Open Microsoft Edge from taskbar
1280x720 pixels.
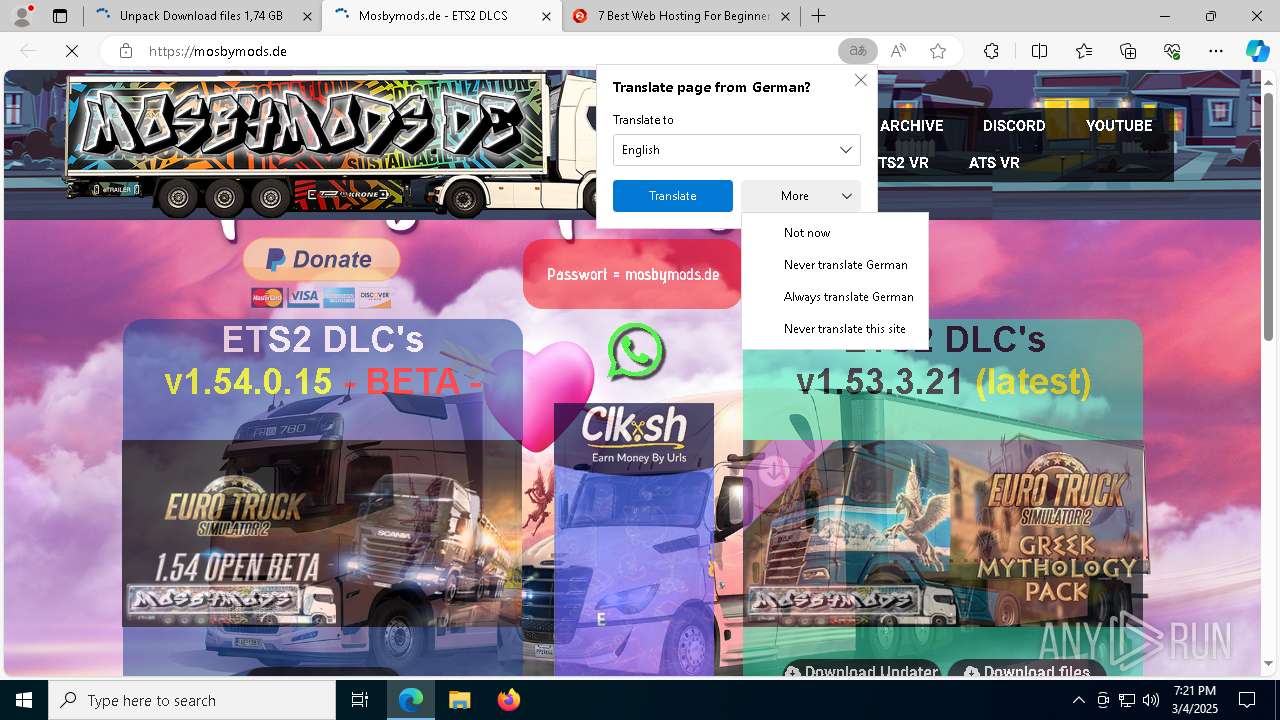(x=411, y=700)
